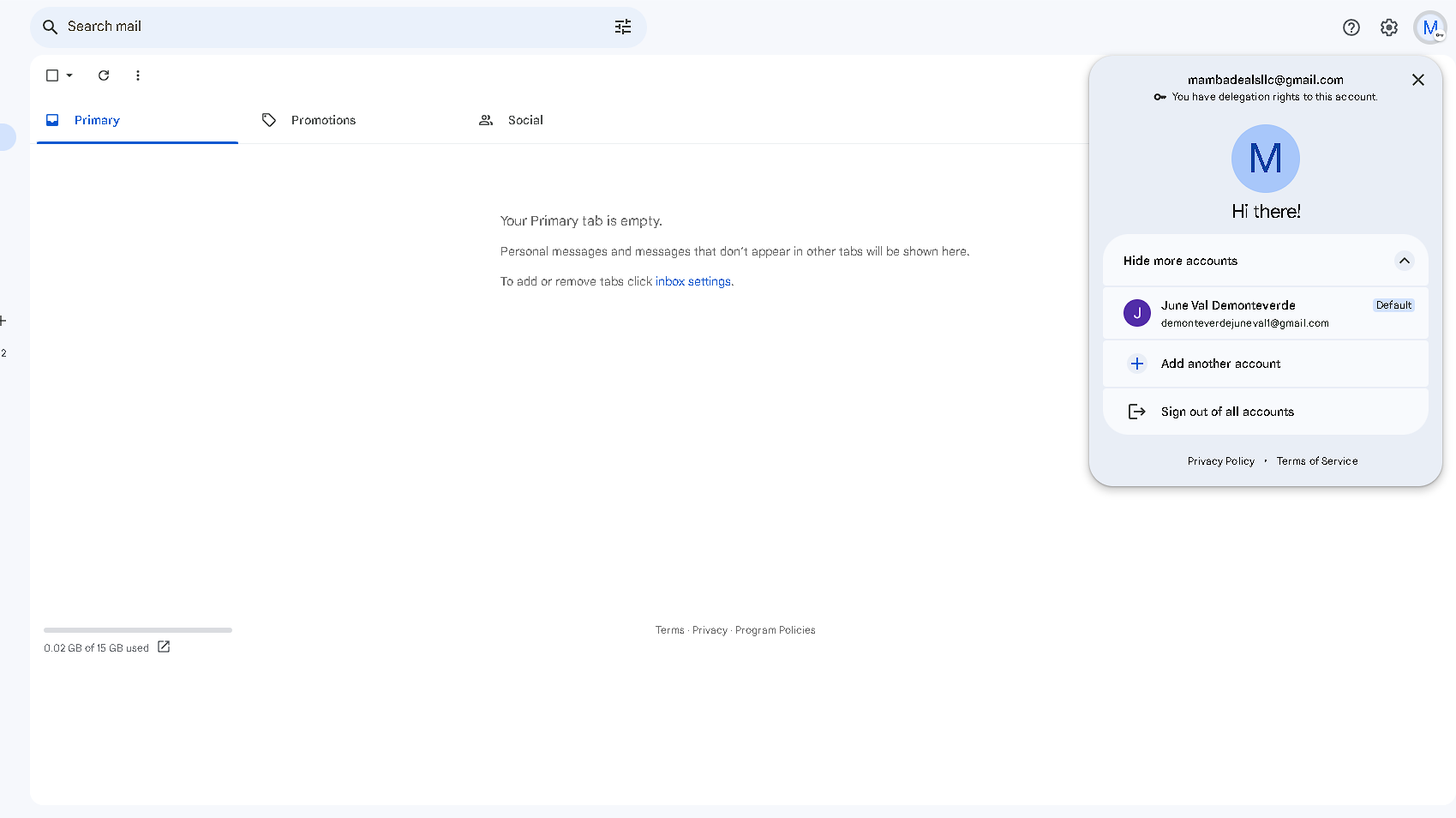This screenshot has height=818, width=1456.
Task: Click the J avatar of June Val
Action: 1137,313
